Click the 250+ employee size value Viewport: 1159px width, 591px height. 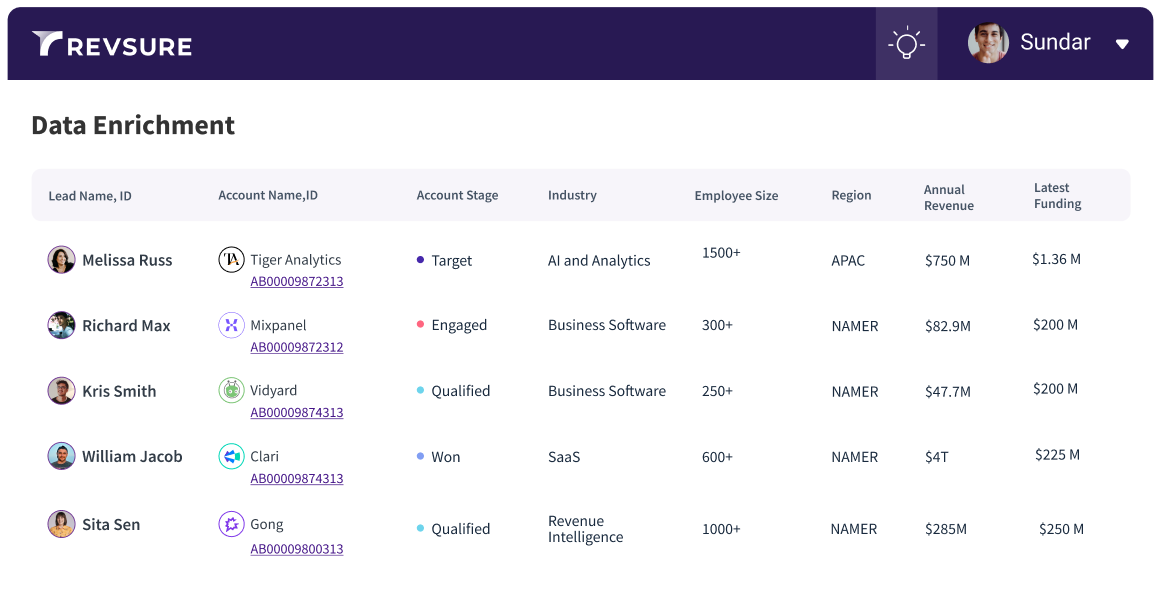point(717,391)
